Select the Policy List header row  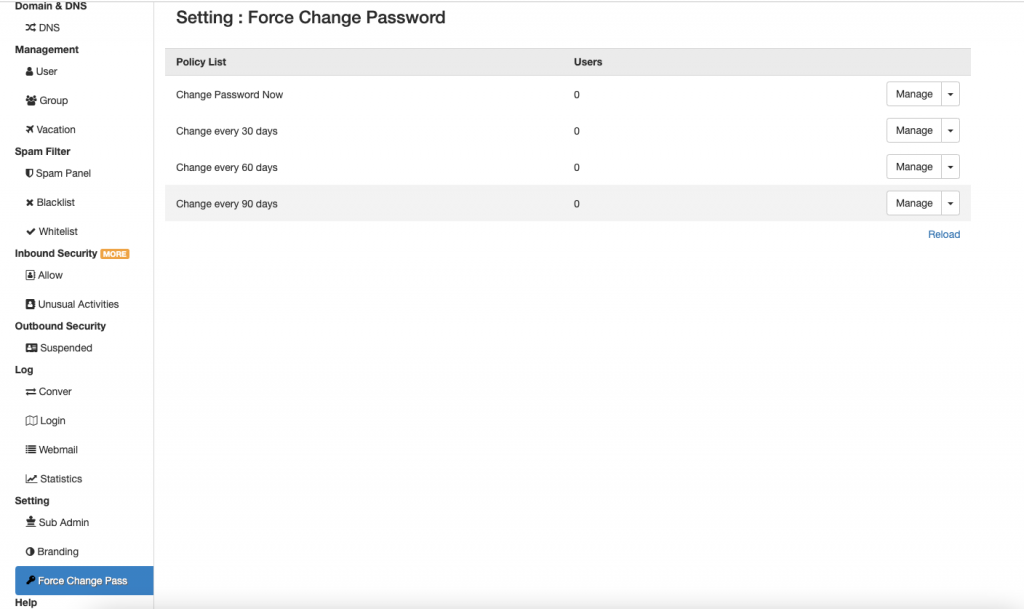tap(199, 62)
